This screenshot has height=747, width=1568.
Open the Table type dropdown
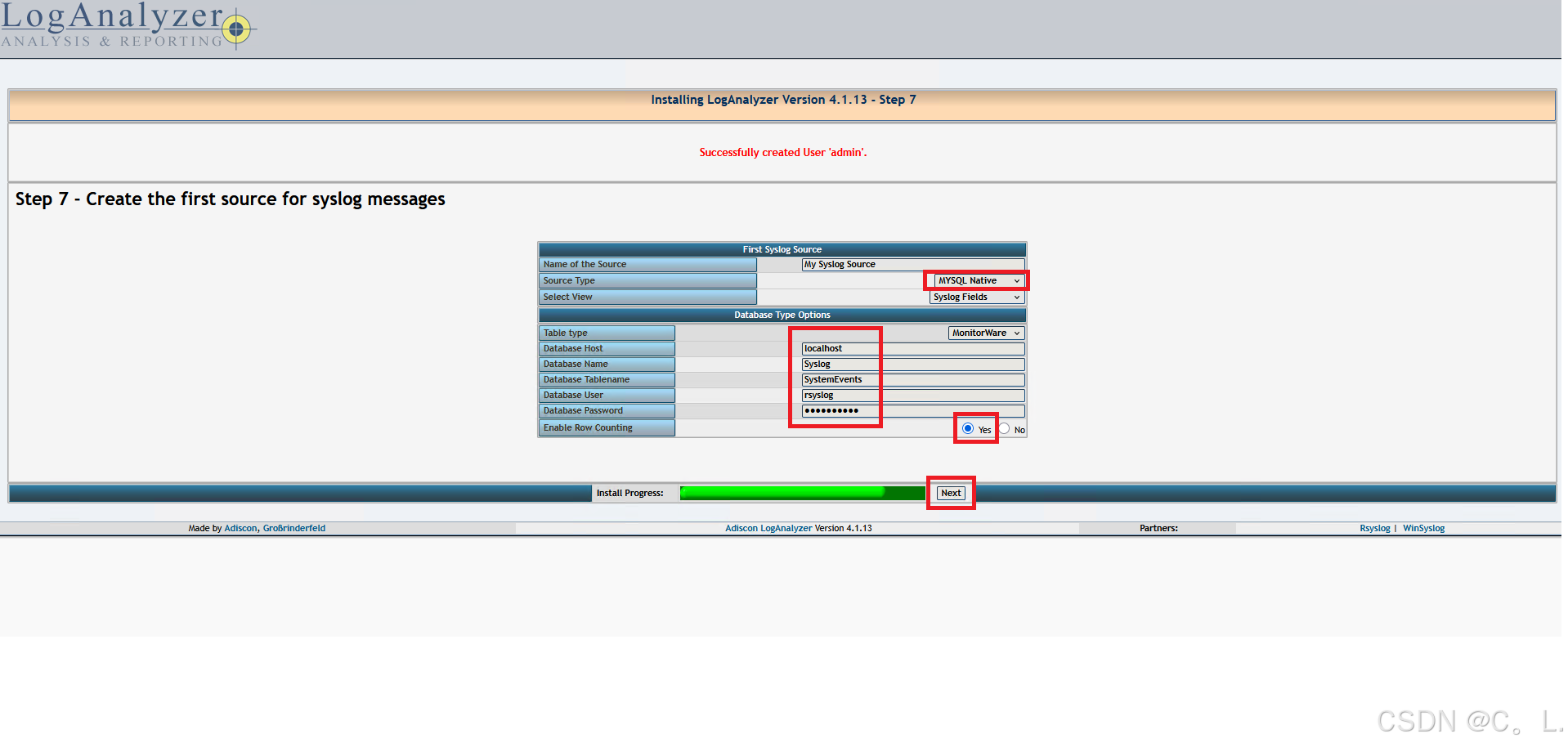click(x=986, y=333)
